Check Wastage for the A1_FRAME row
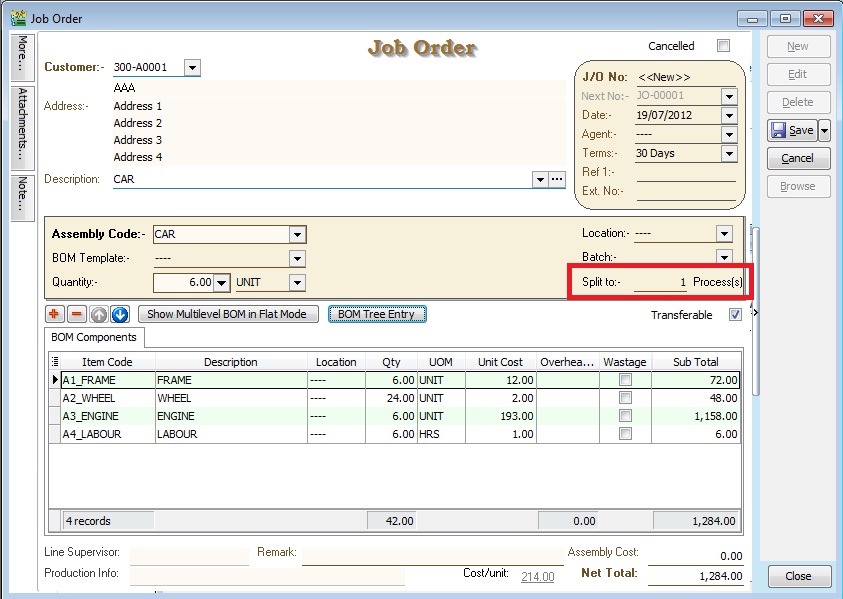Screen dimensions: 843x599 pos(625,380)
